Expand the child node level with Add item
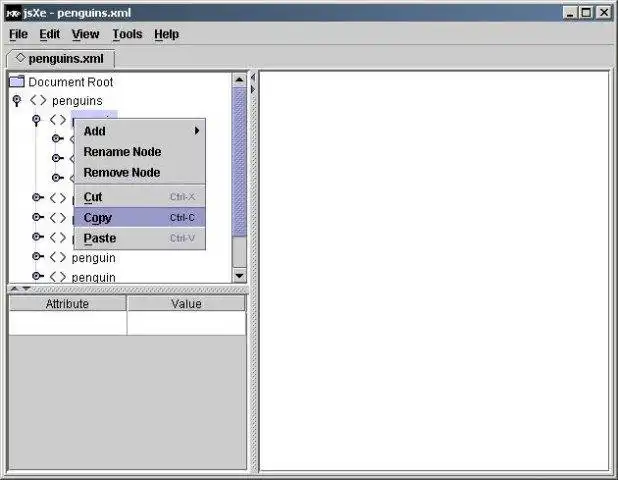Screen dimensions: 618x480 [x=58, y=138]
